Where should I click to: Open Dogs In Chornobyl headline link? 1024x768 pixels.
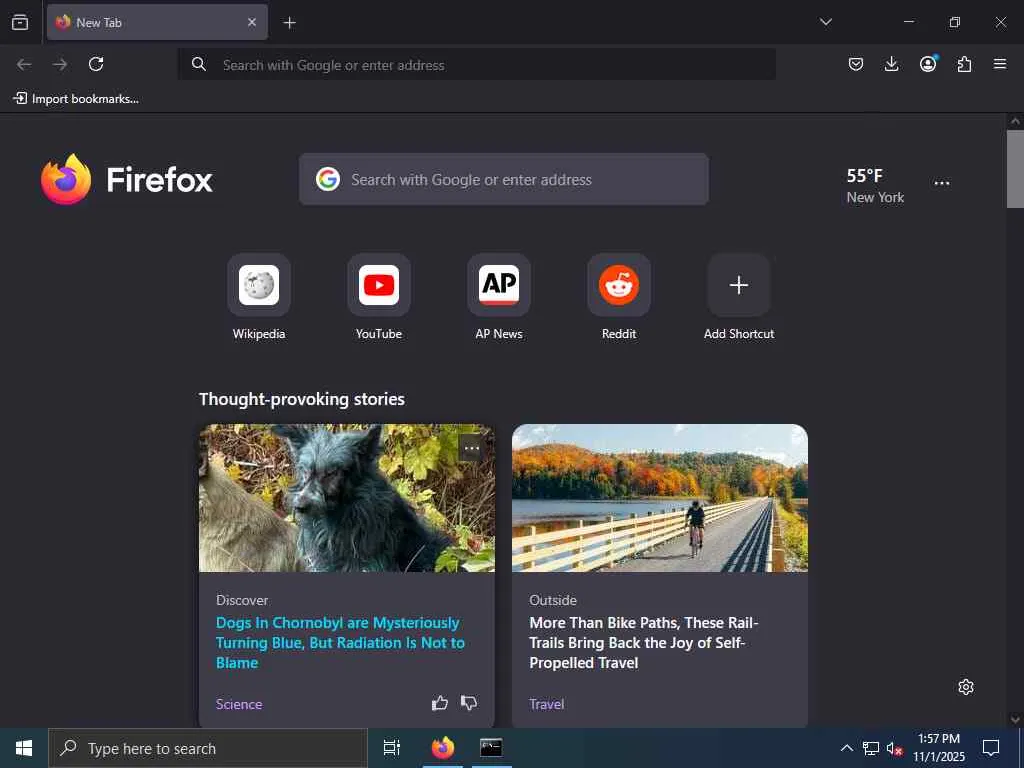click(340, 643)
